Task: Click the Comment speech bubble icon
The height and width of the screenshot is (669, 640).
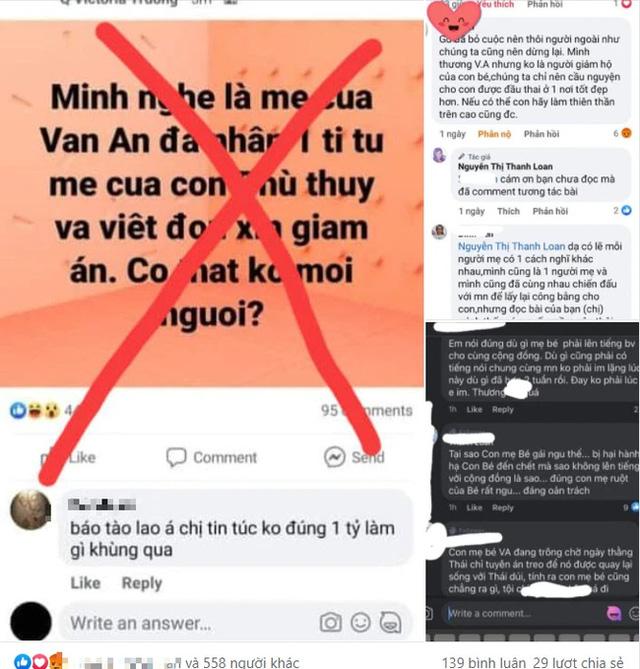Action: (176, 457)
